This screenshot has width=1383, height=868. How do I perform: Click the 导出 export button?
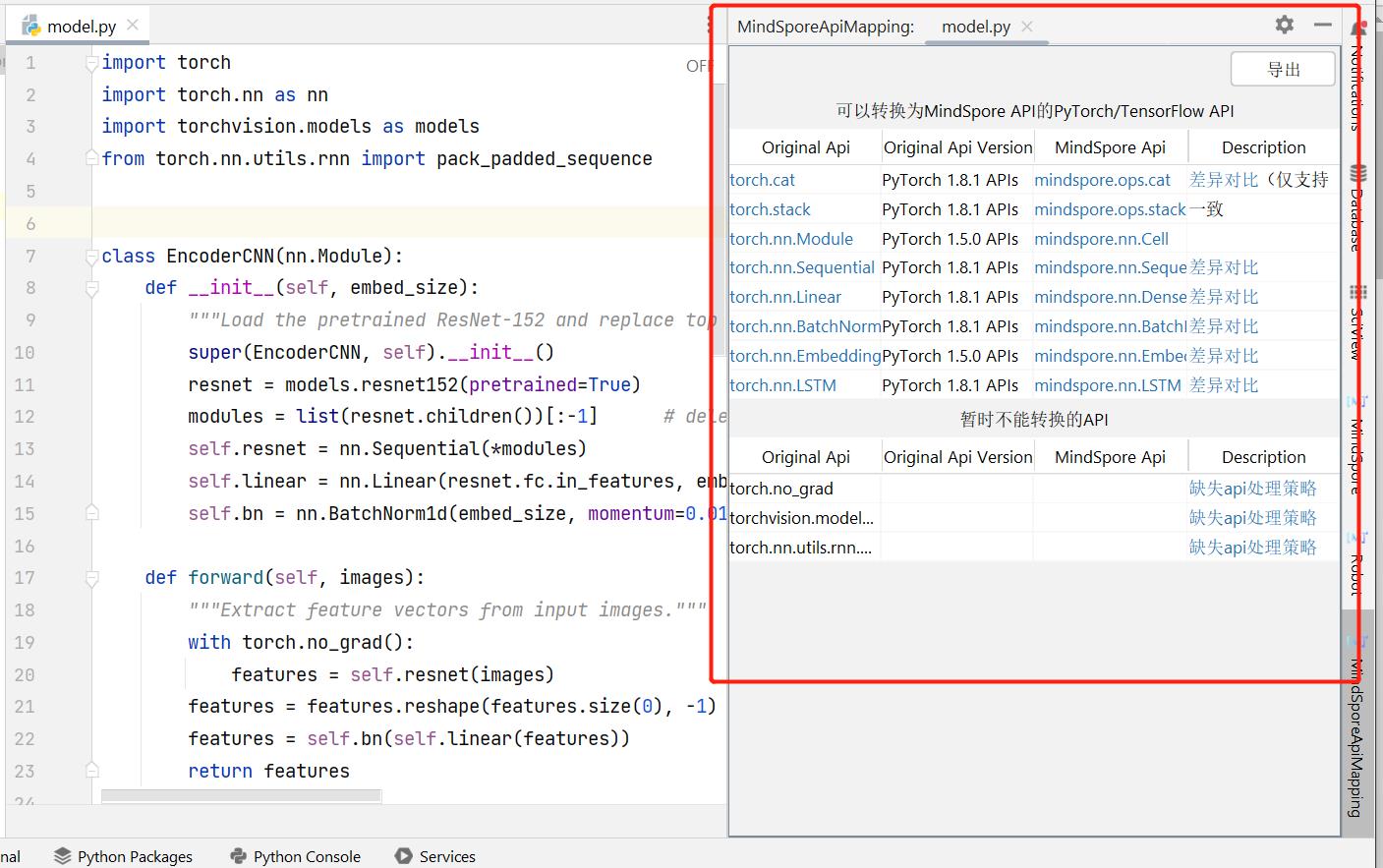point(1283,69)
